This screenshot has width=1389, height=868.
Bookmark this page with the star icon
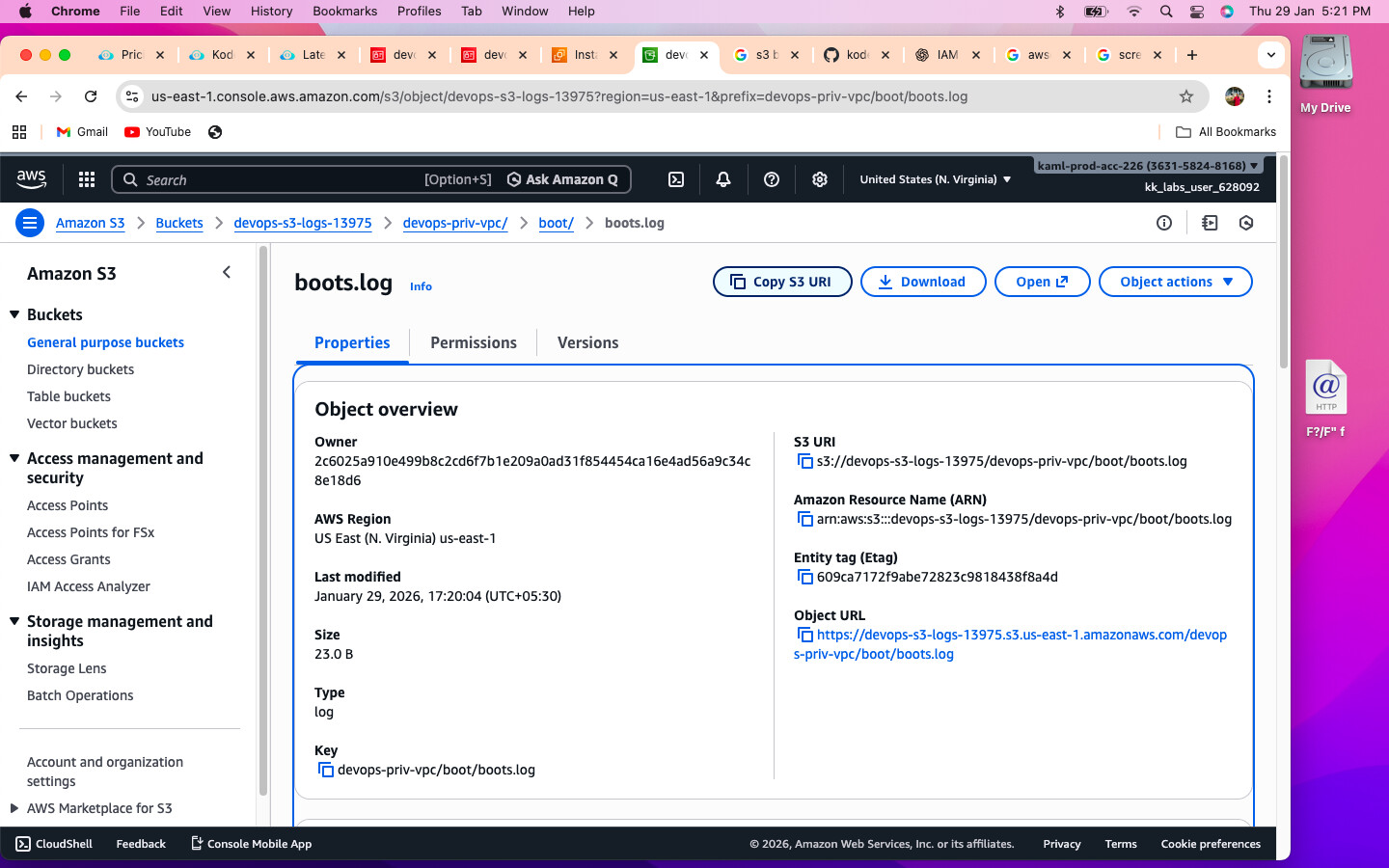(1186, 96)
